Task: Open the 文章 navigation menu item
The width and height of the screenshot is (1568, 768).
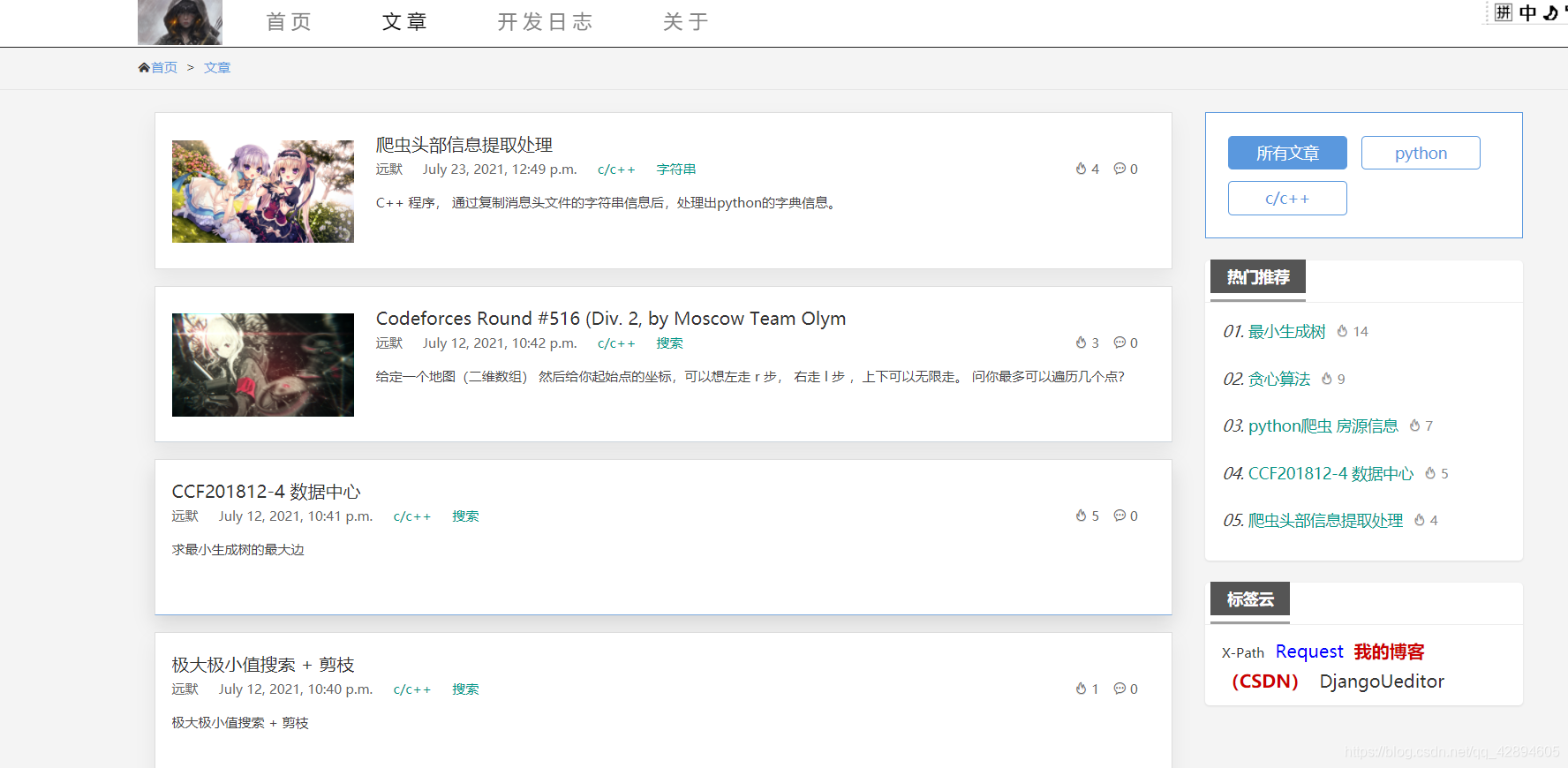Action: pyautogui.click(x=404, y=22)
